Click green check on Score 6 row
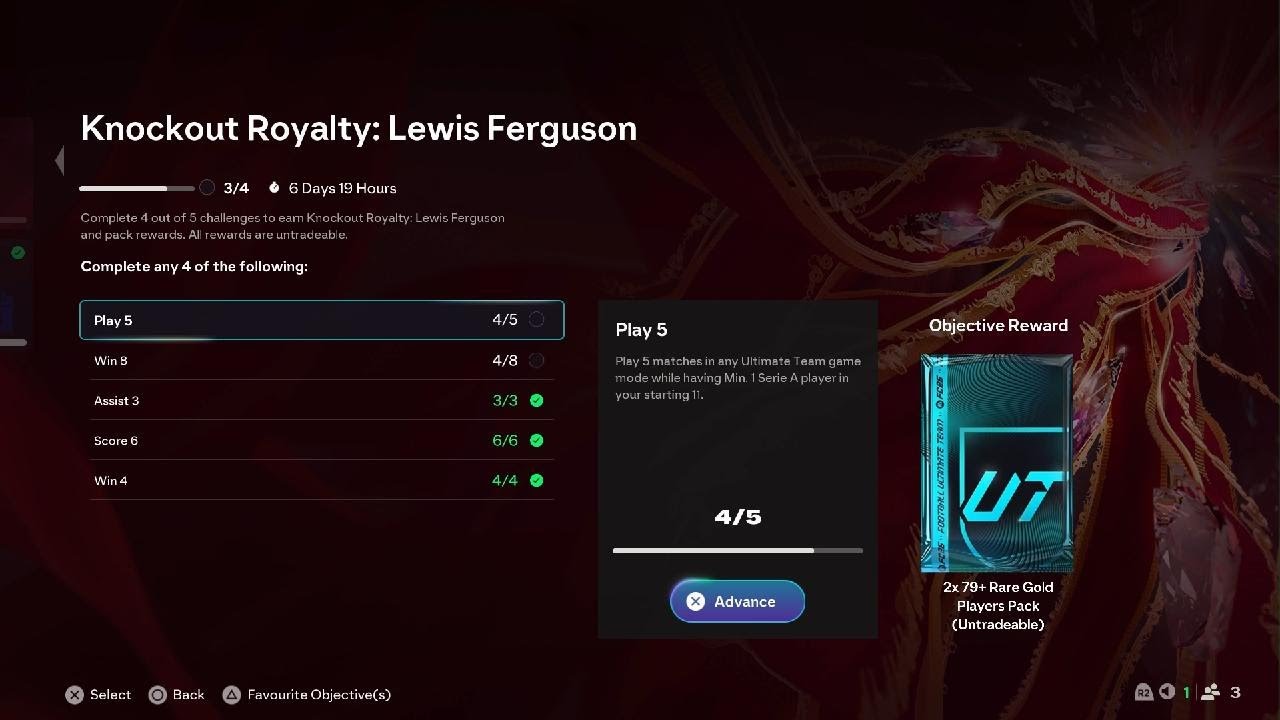Image resolution: width=1280 pixels, height=720 pixels. [x=537, y=440]
